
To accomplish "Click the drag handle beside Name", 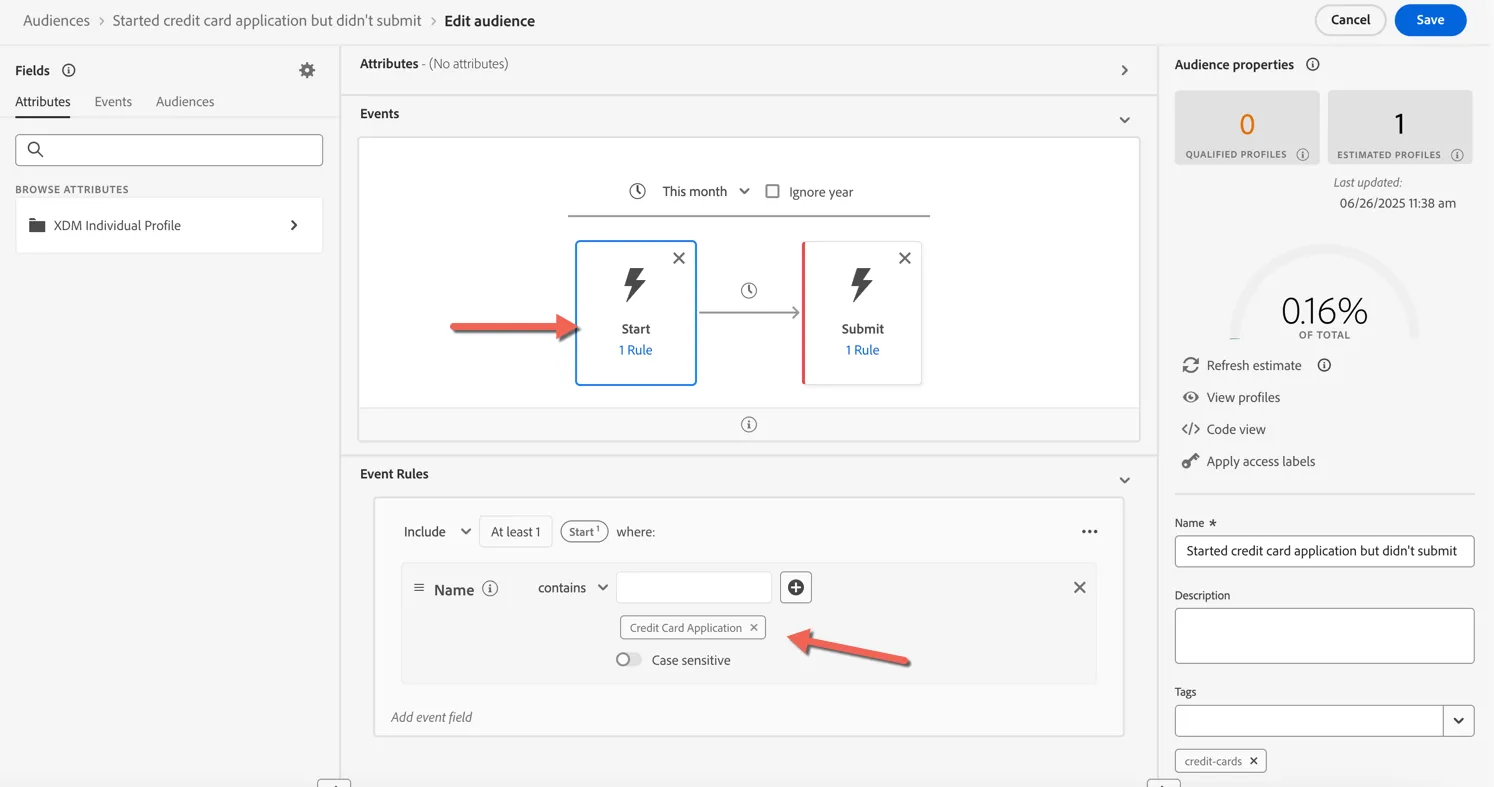I will (x=419, y=588).
